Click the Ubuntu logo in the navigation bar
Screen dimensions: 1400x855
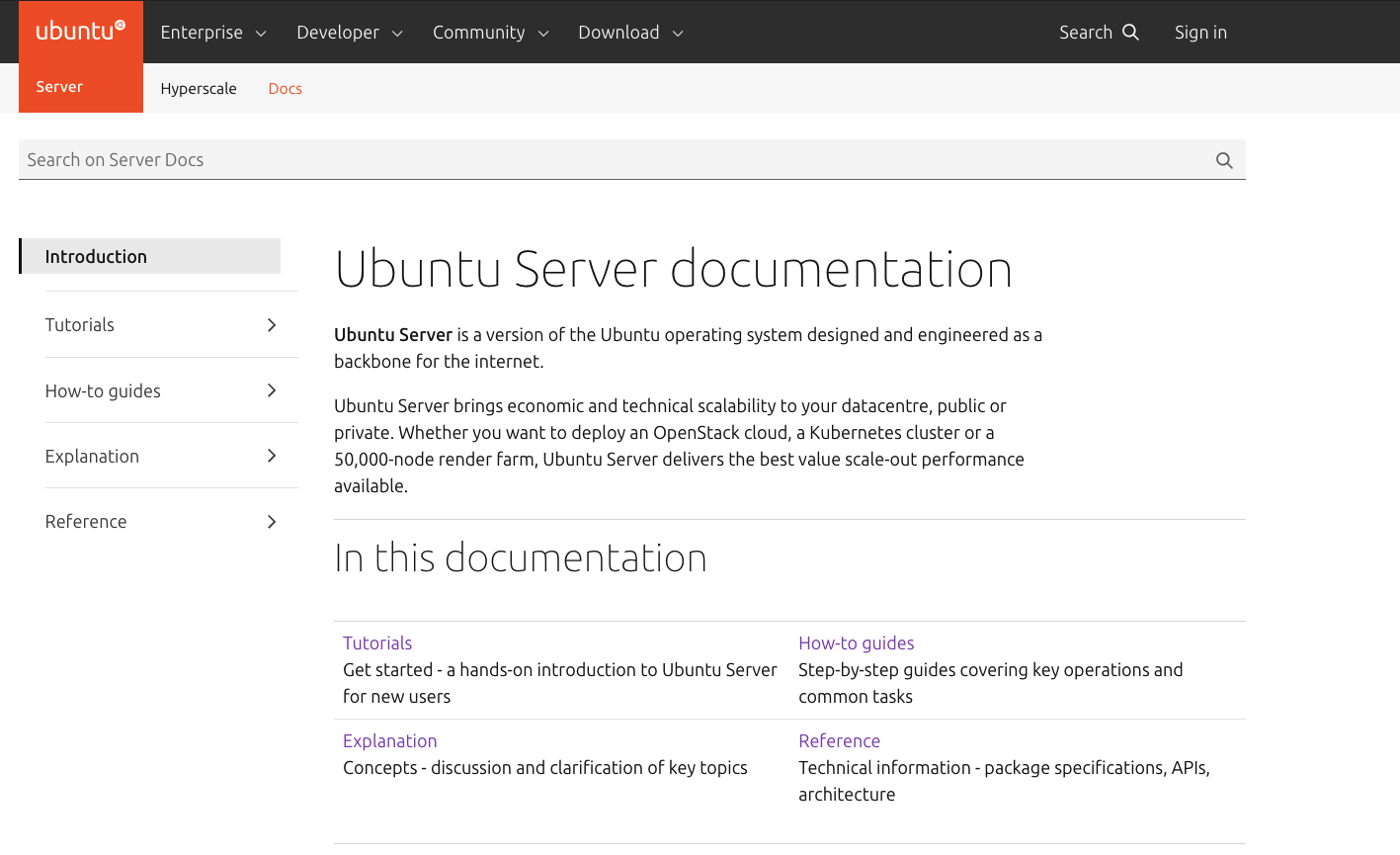(79, 31)
